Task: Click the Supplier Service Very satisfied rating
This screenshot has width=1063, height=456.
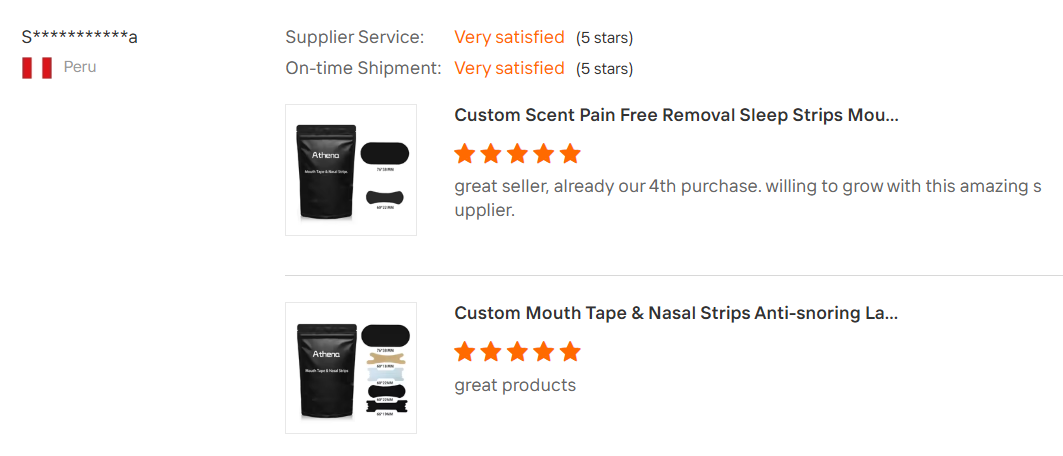Action: 509,37
